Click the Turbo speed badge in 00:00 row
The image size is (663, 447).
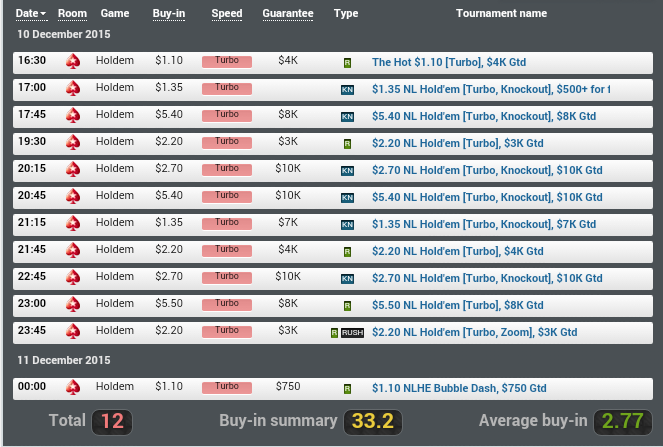[227, 387]
